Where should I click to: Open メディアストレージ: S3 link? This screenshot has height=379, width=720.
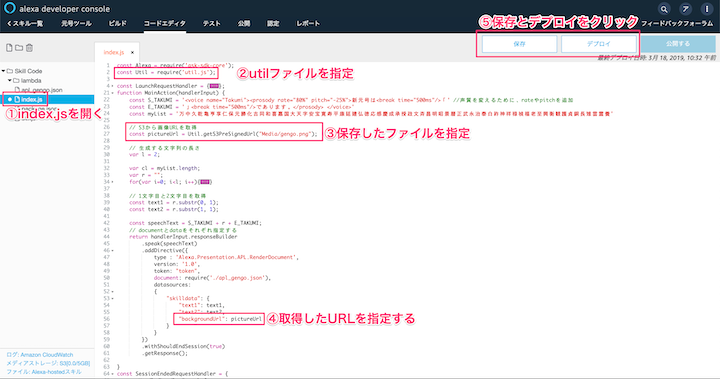(x=48, y=363)
